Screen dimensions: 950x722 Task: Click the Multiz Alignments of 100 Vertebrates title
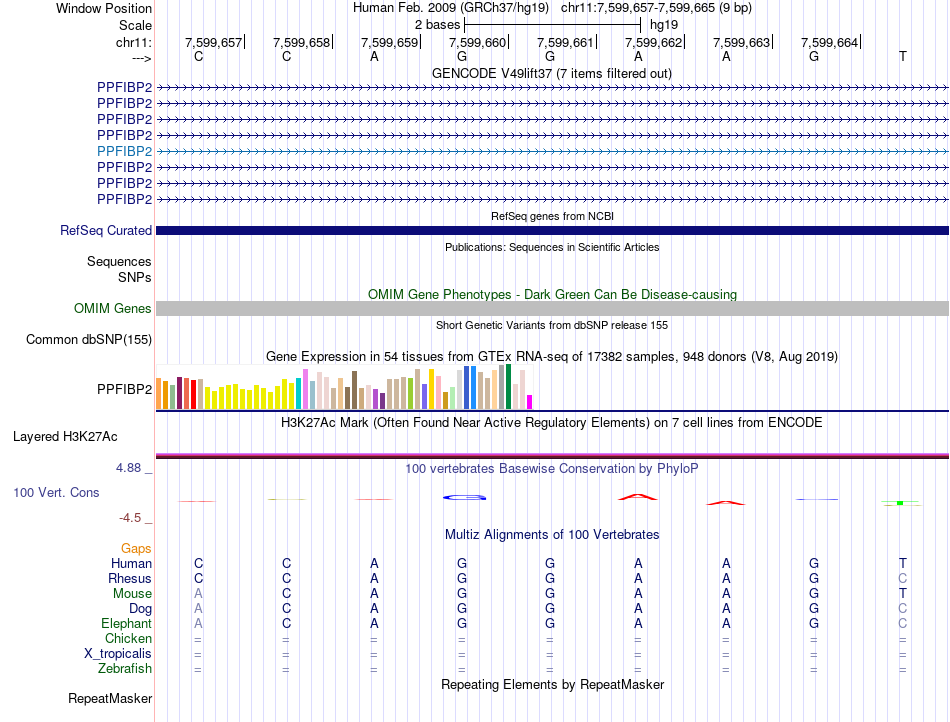point(552,534)
